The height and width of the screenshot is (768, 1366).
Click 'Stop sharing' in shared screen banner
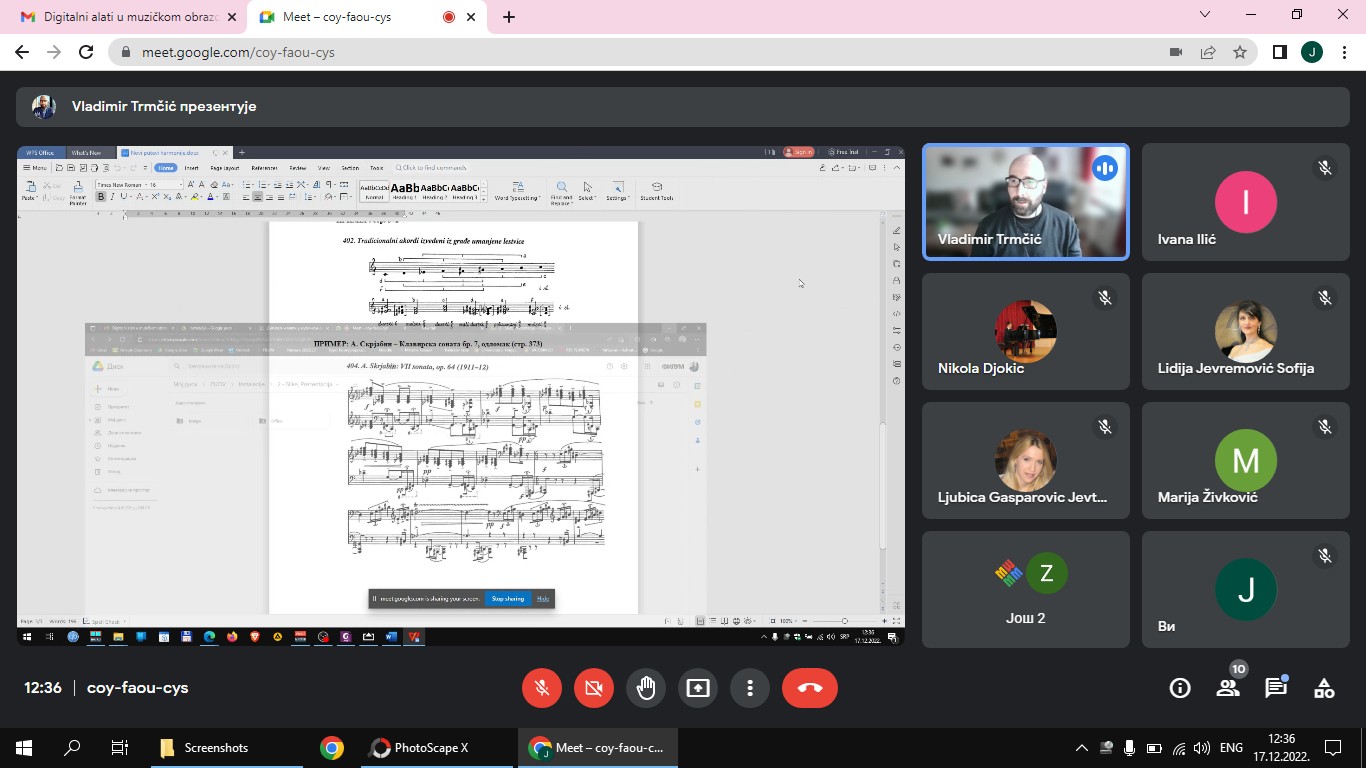pos(508,598)
